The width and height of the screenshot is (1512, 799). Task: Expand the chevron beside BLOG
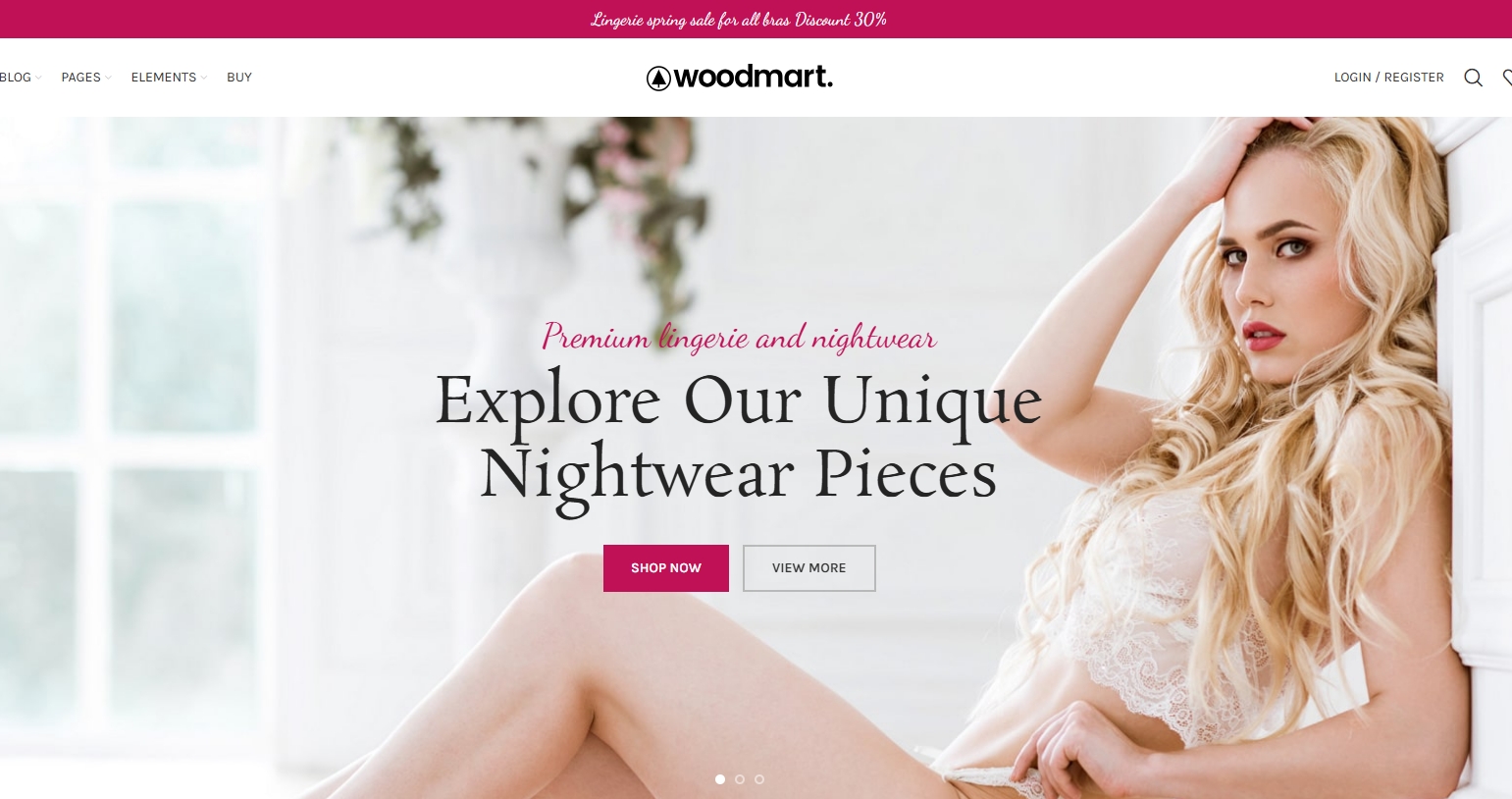(x=38, y=78)
